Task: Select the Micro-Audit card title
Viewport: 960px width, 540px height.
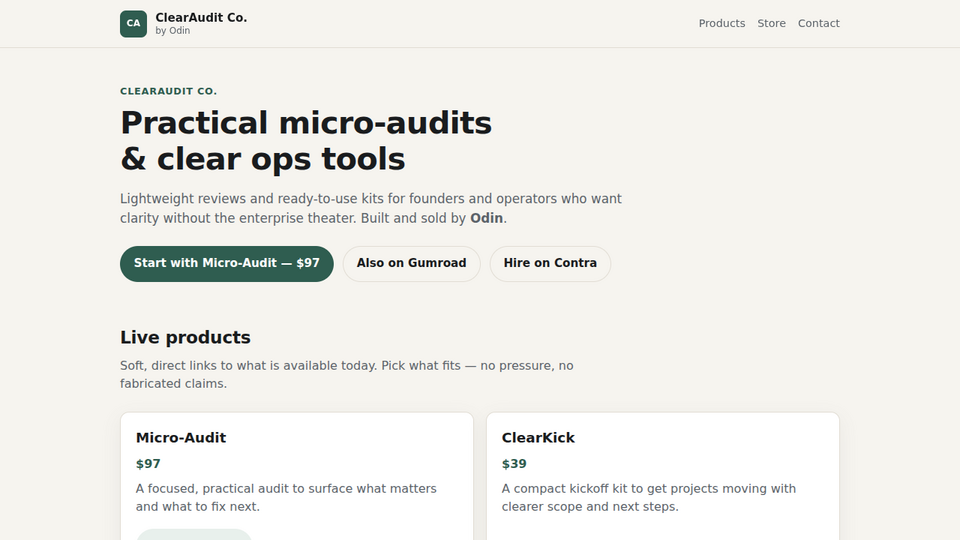Action: (181, 438)
